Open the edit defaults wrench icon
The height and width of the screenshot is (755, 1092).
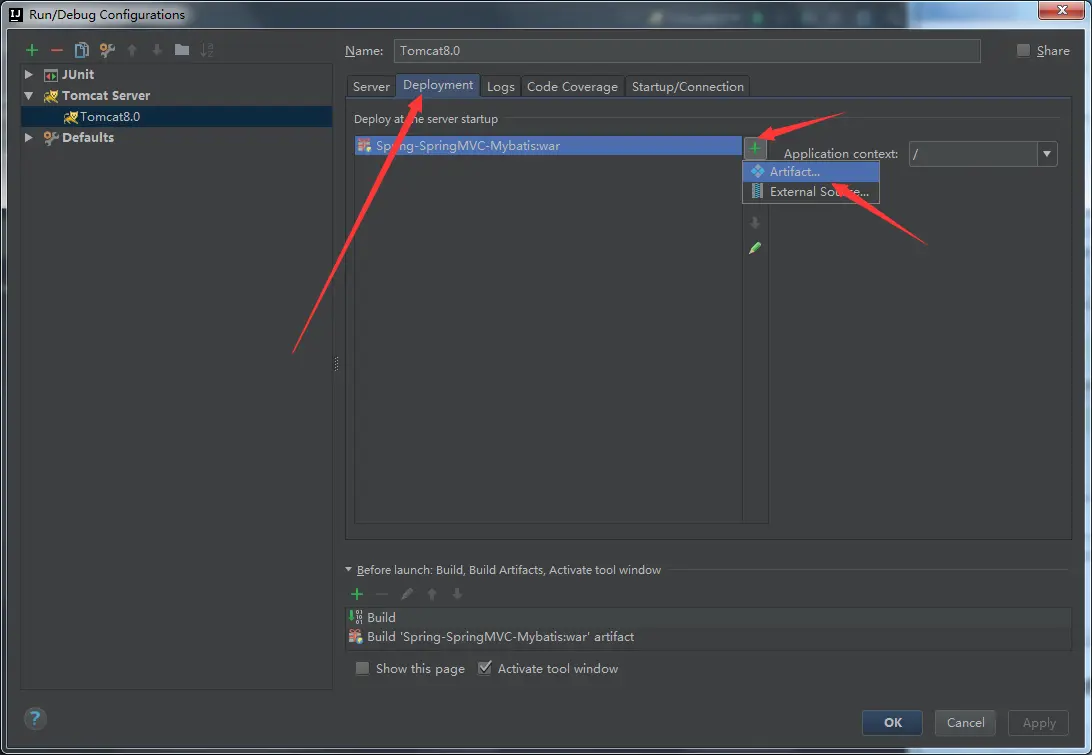pos(107,50)
